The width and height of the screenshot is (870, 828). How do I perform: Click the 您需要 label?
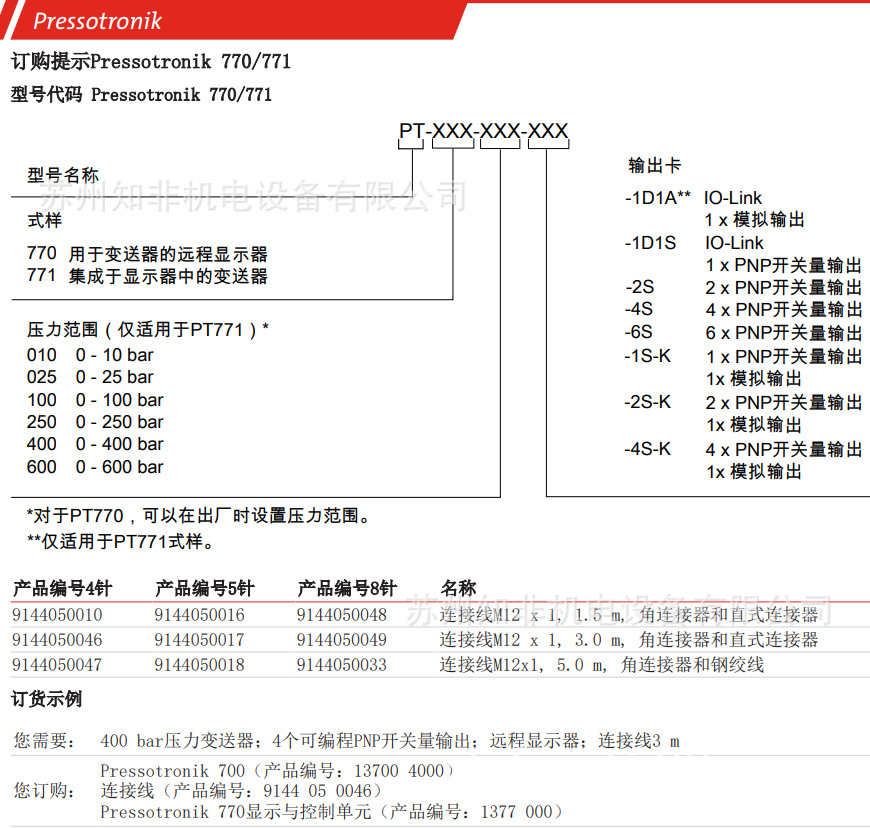coord(44,741)
